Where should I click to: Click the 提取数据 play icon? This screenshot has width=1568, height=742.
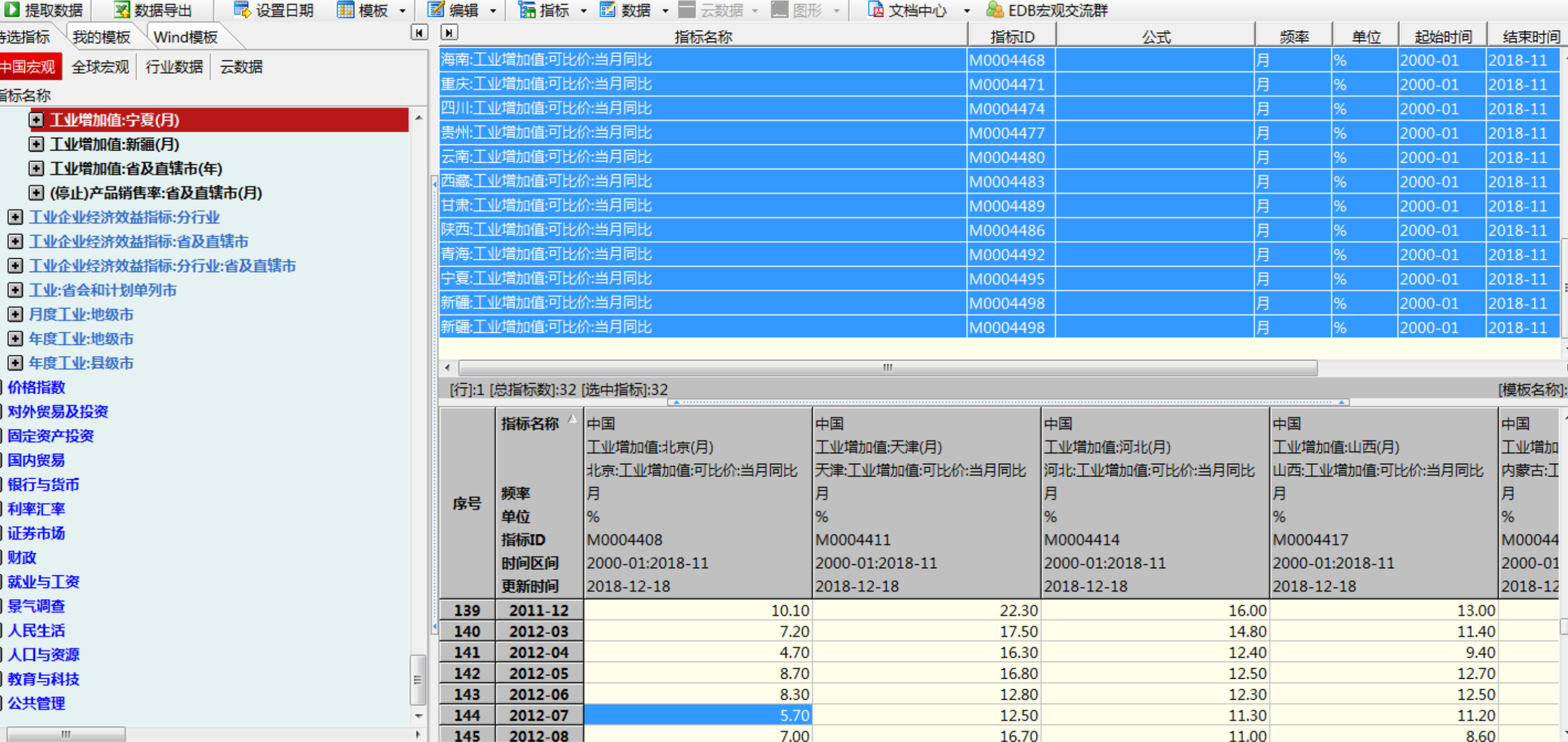coord(12,9)
